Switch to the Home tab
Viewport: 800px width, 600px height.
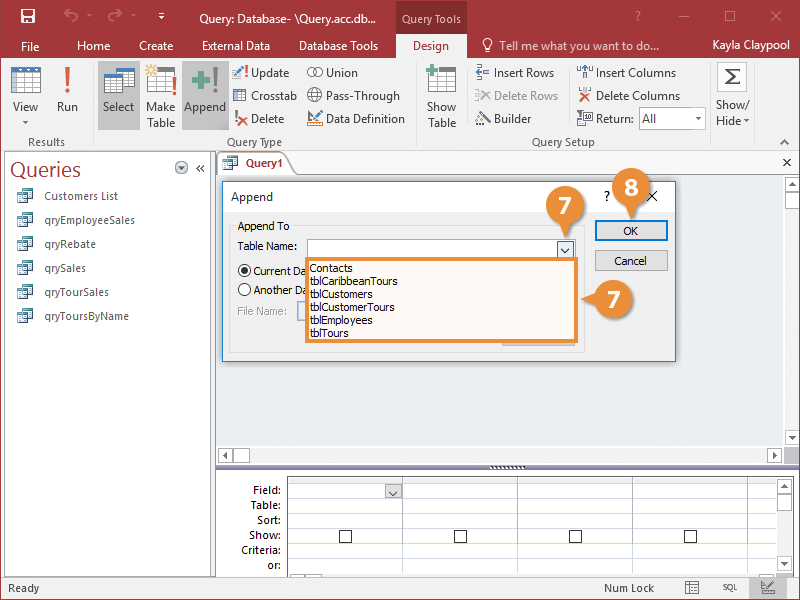click(x=93, y=46)
